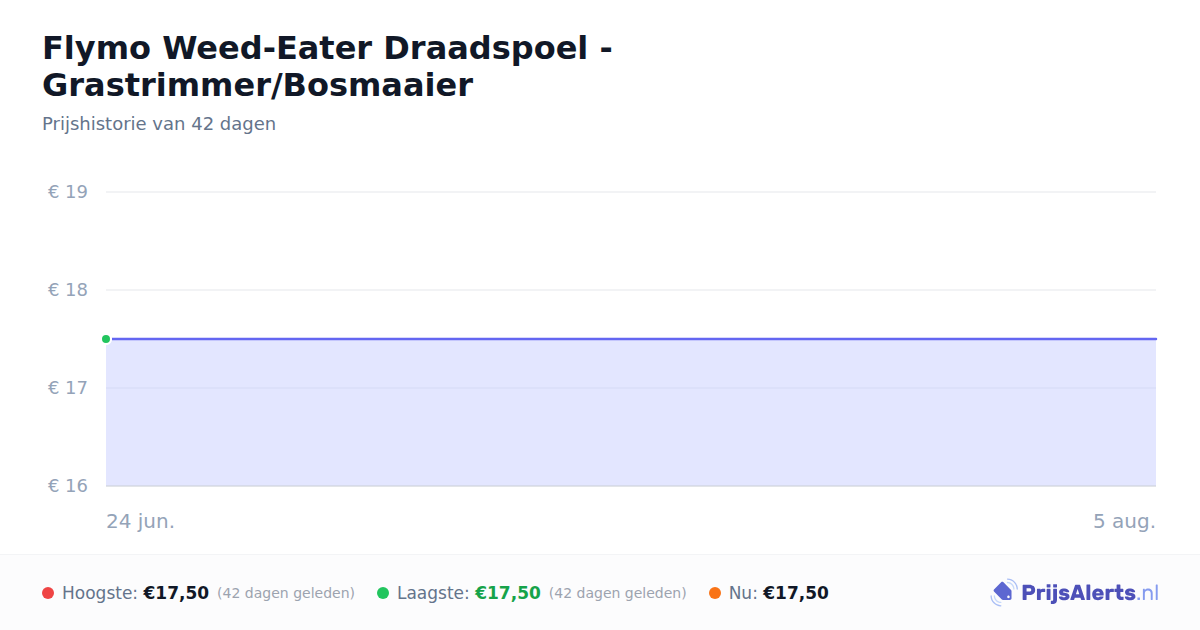This screenshot has height=630, width=1200.
Task: Click the 24 jun. start date label
Action: [x=141, y=521]
